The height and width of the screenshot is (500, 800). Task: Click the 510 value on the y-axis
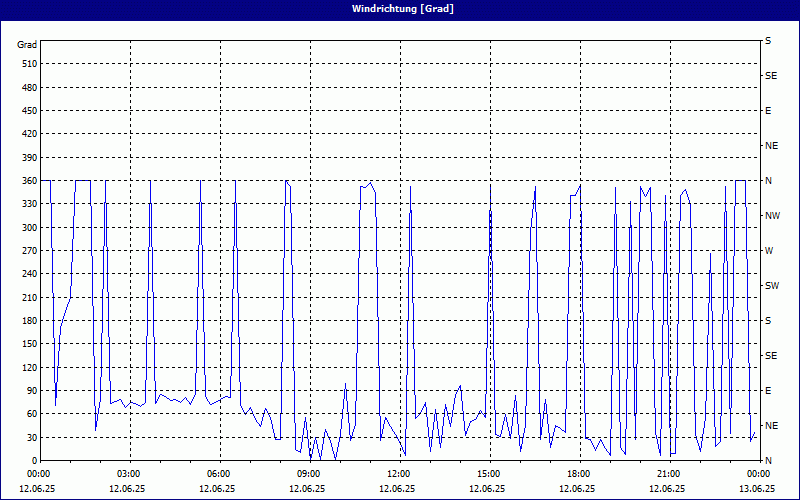tap(28, 64)
